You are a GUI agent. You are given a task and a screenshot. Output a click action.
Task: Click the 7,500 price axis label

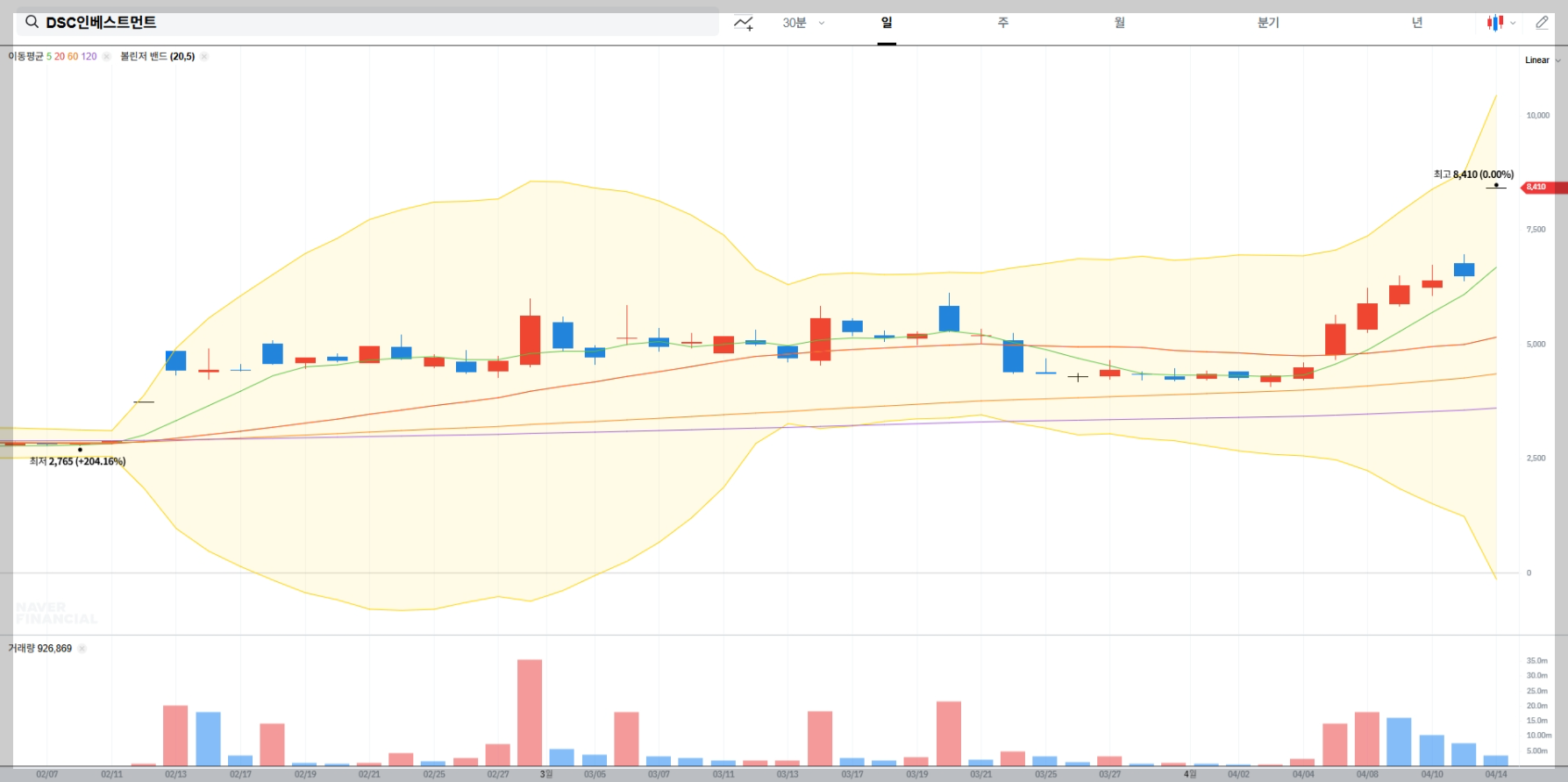click(x=1536, y=230)
